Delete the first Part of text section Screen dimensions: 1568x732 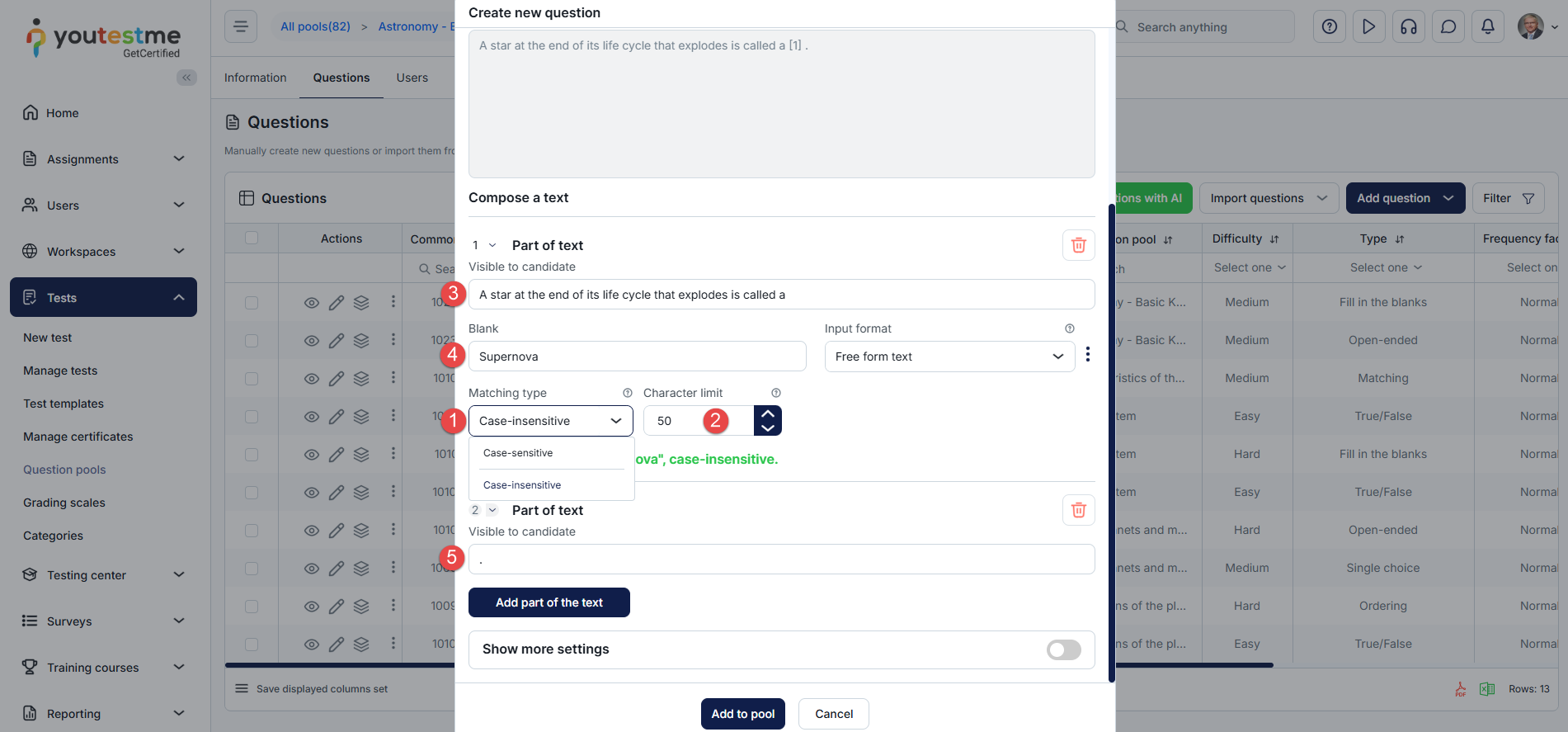click(1078, 245)
